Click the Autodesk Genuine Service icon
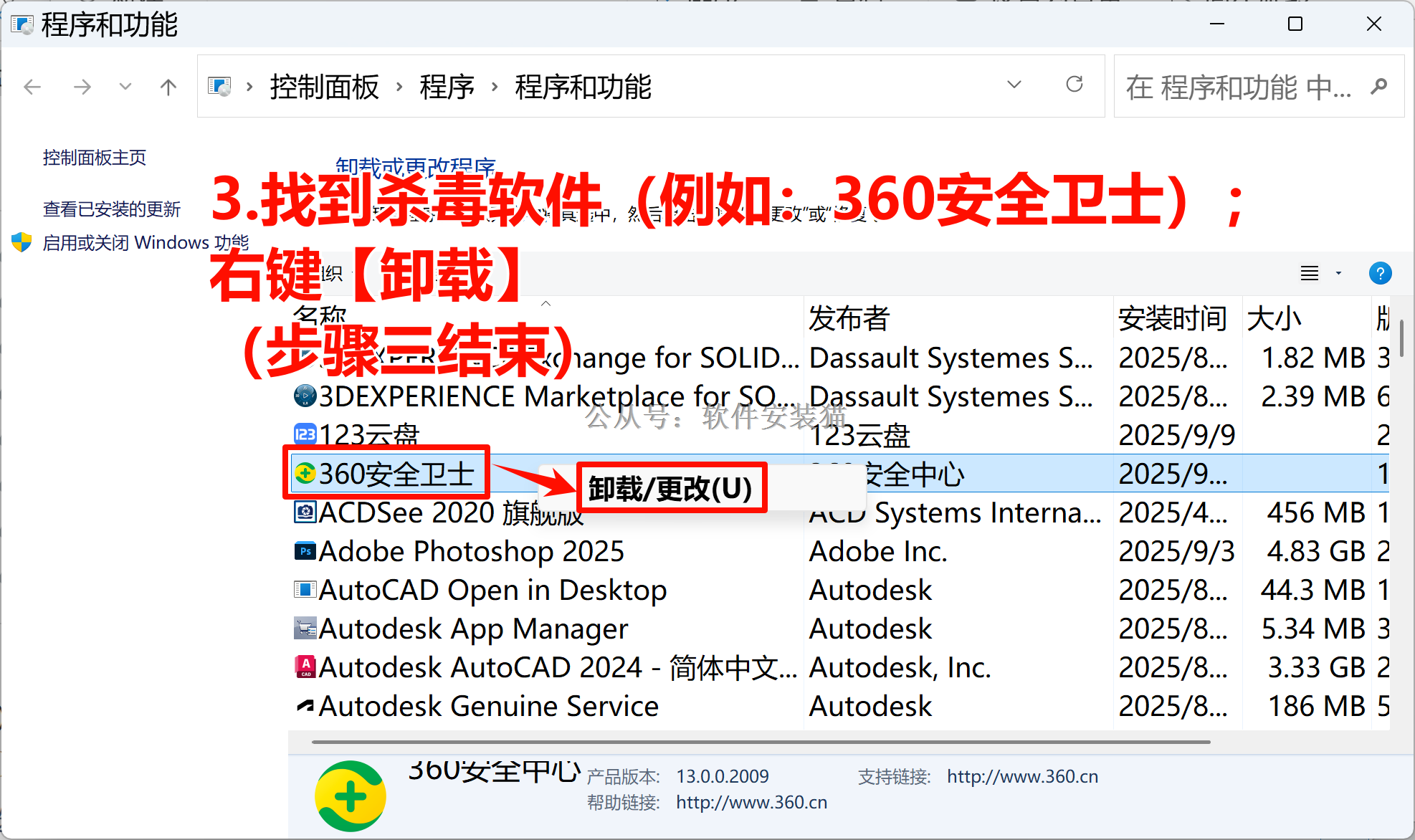Image resolution: width=1415 pixels, height=840 pixels. [305, 706]
